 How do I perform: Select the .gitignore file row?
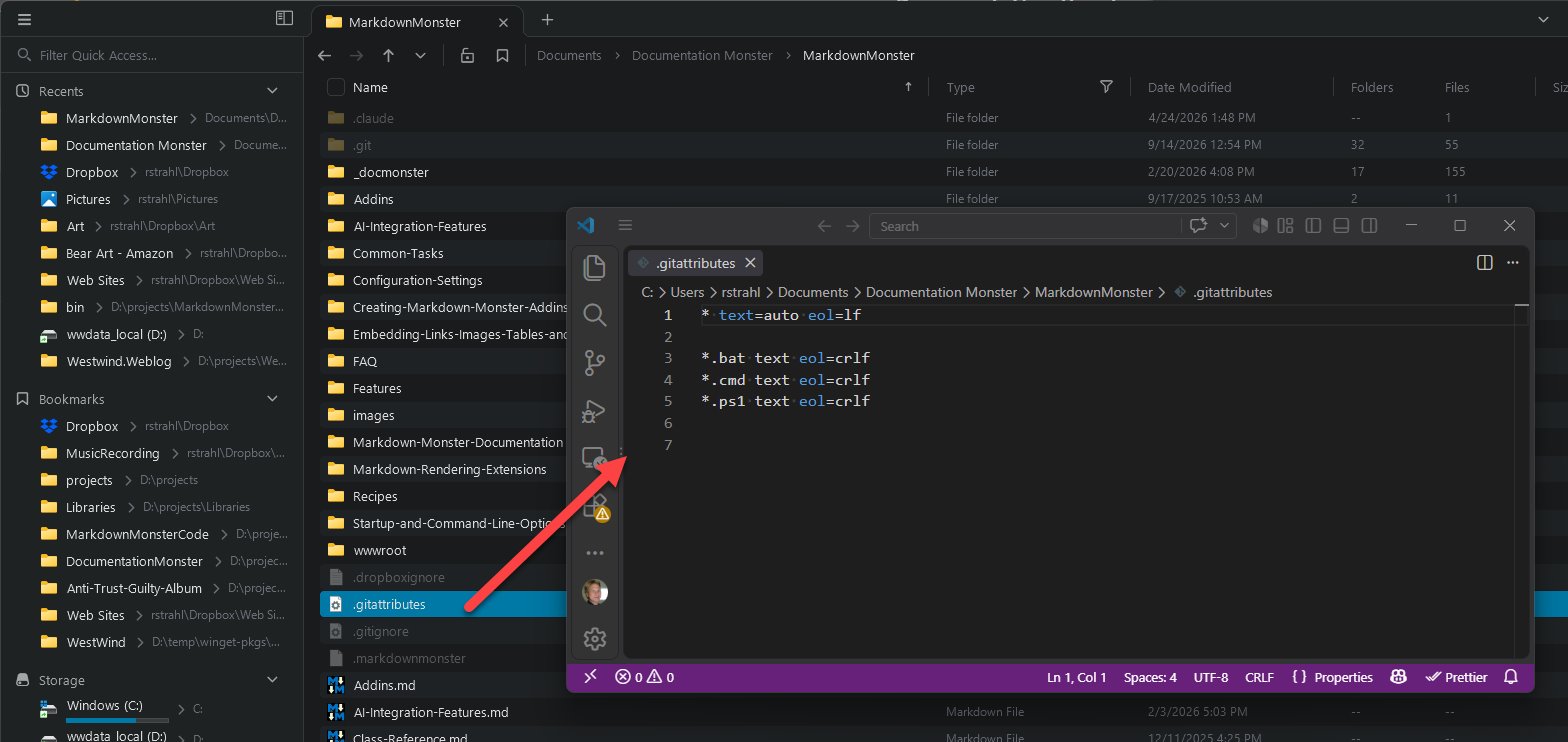(444, 632)
